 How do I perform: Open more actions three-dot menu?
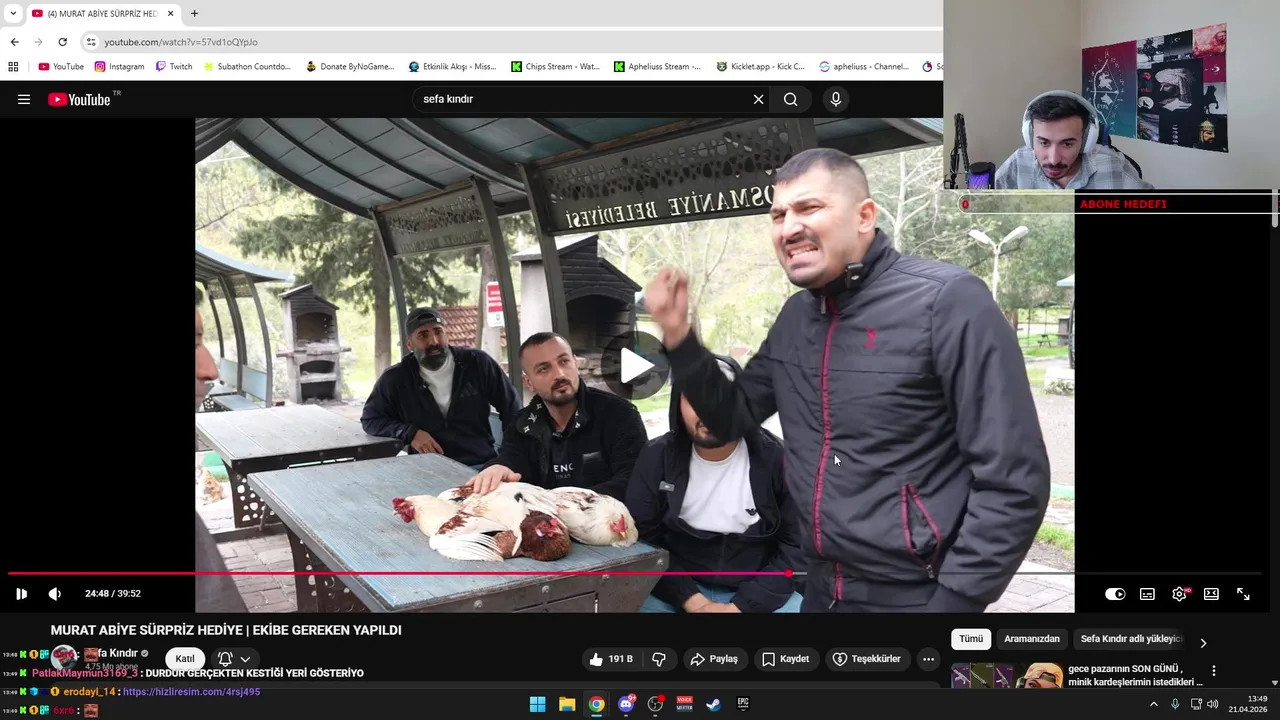pyautogui.click(x=928, y=659)
